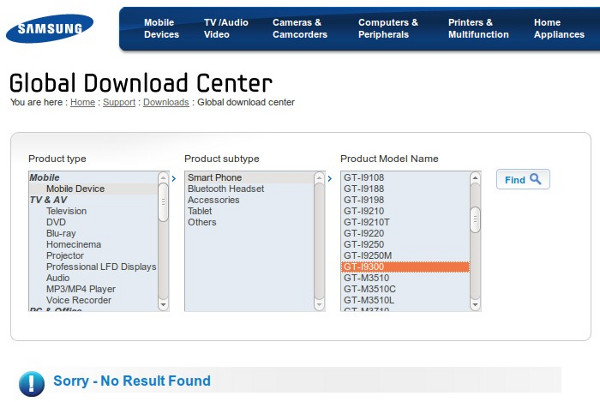
Task: Select GT-I9250M in model list
Action: coord(367,256)
